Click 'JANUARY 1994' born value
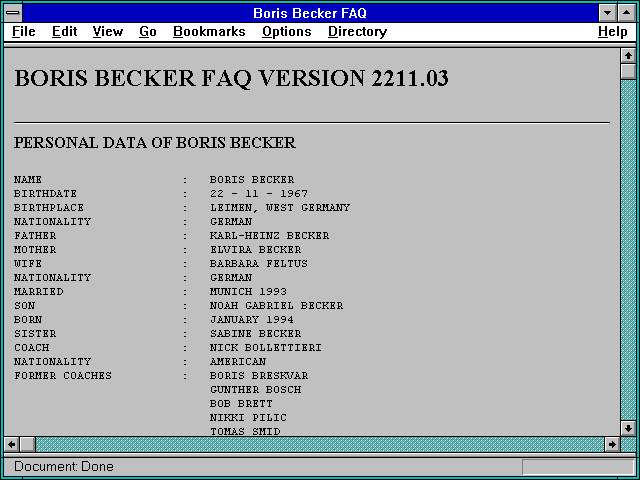This screenshot has width=640, height=480. click(252, 320)
